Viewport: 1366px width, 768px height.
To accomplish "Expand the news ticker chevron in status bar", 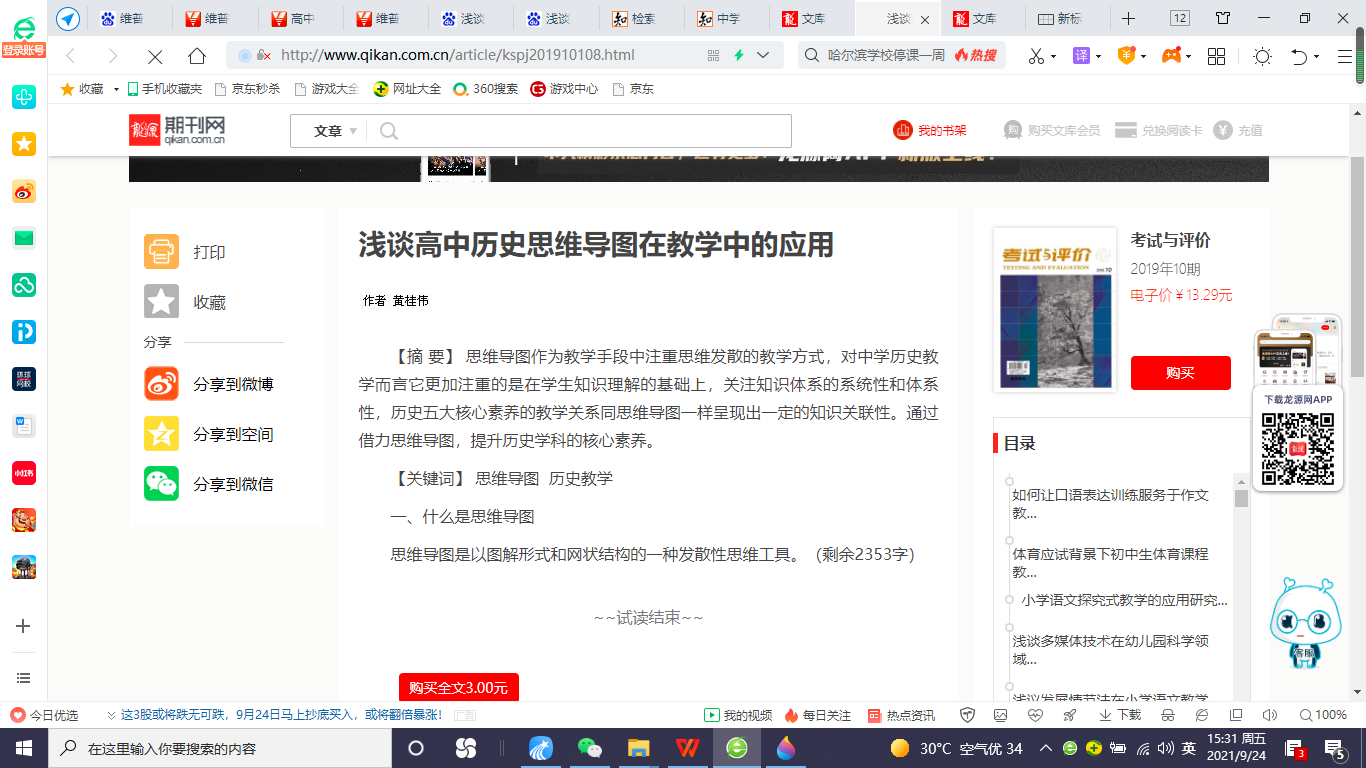I will tap(110, 715).
